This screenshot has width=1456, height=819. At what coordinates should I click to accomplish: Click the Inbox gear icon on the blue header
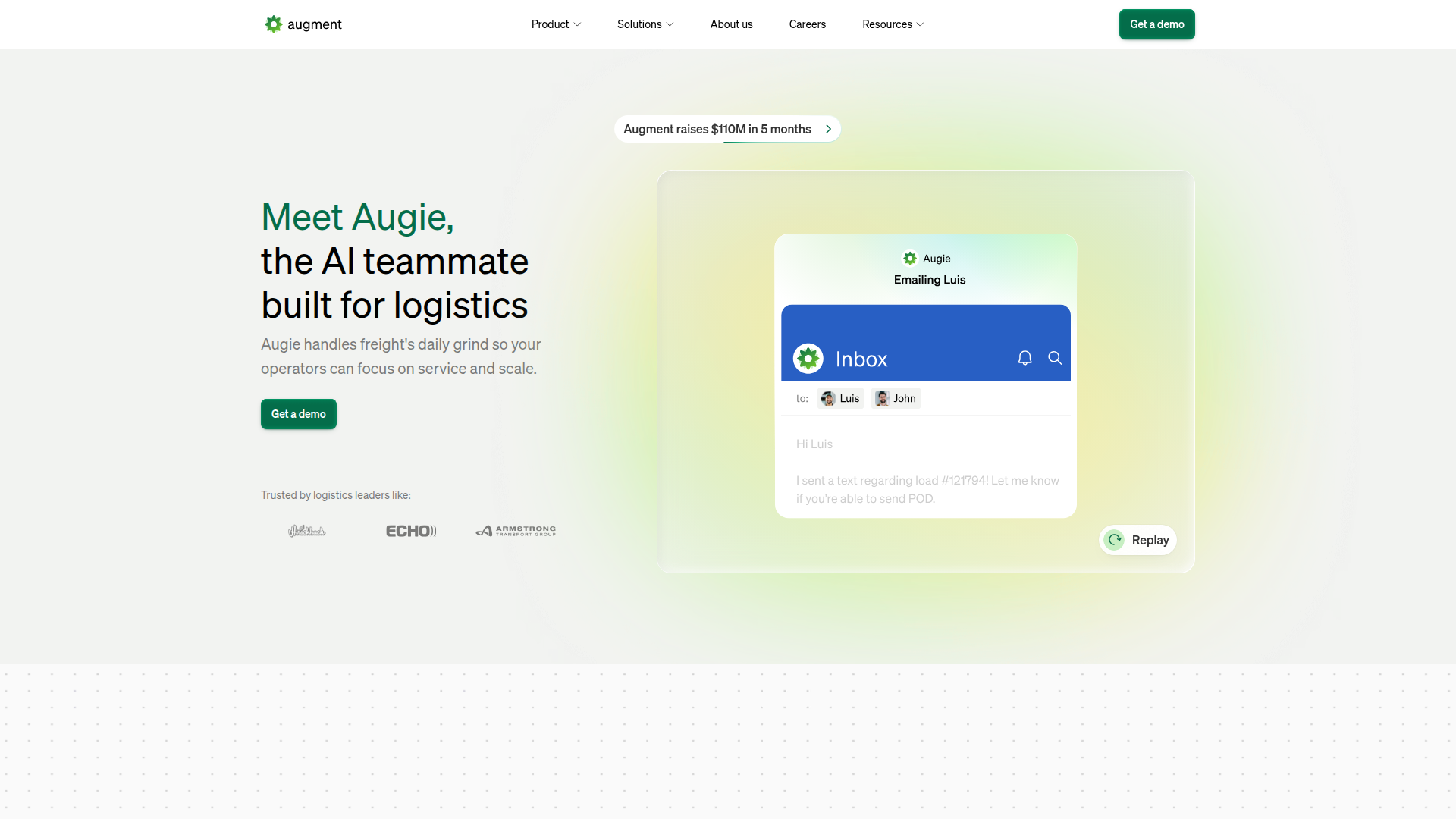click(808, 358)
